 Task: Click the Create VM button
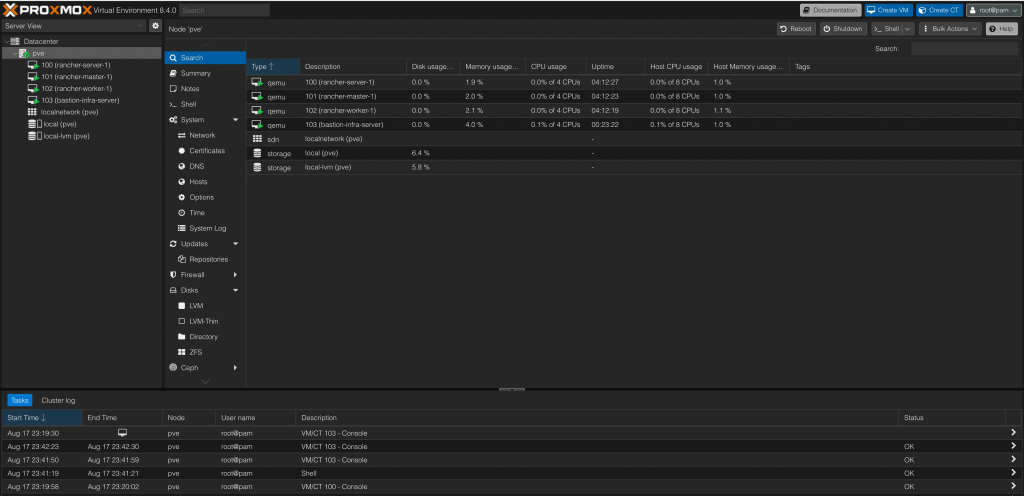point(889,10)
